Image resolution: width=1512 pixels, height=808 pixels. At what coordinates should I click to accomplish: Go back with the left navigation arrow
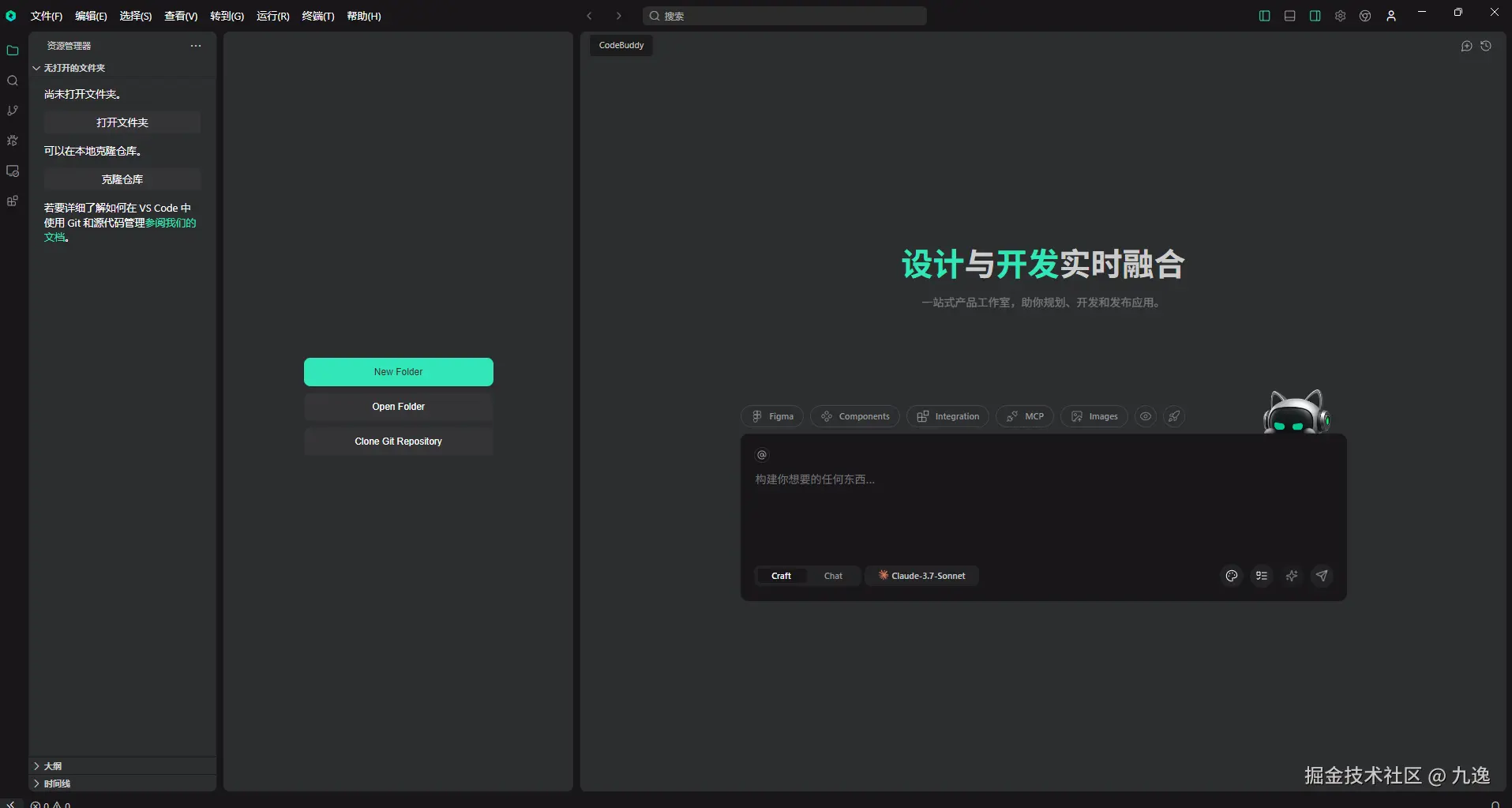589,16
